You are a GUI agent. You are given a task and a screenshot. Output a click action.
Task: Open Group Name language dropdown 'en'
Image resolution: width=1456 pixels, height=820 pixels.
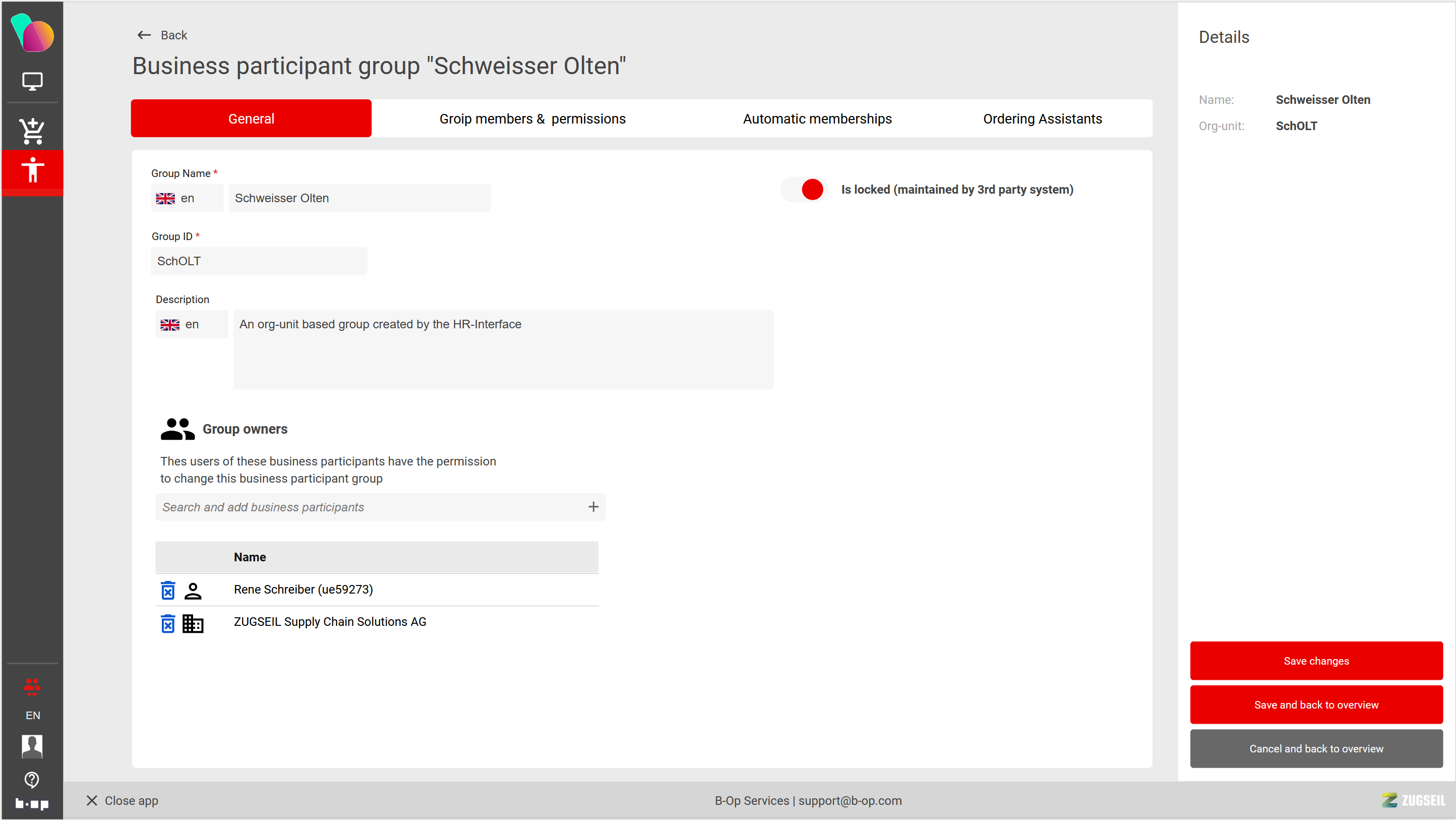pos(187,199)
